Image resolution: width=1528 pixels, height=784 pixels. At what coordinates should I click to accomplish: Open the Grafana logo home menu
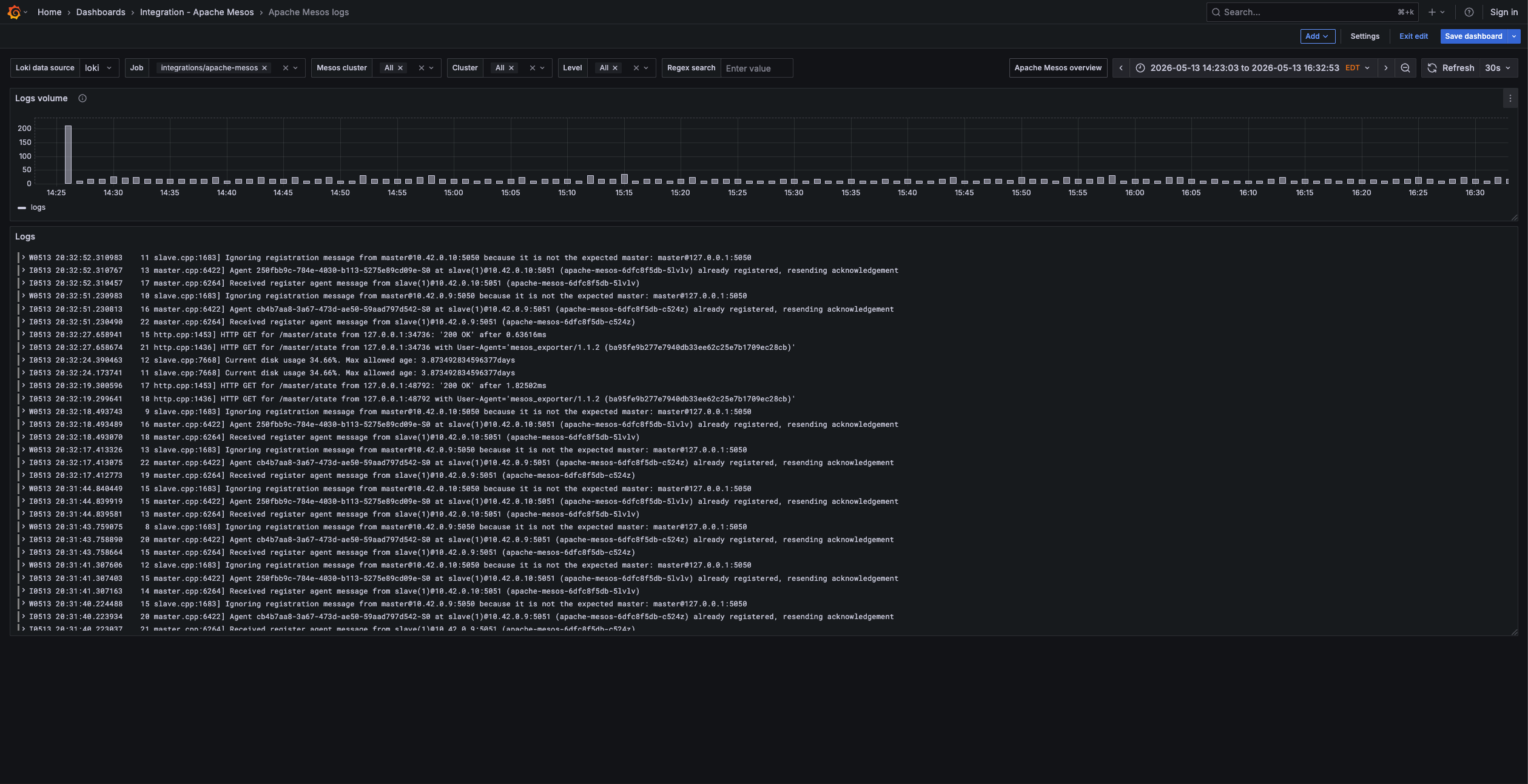click(x=14, y=12)
